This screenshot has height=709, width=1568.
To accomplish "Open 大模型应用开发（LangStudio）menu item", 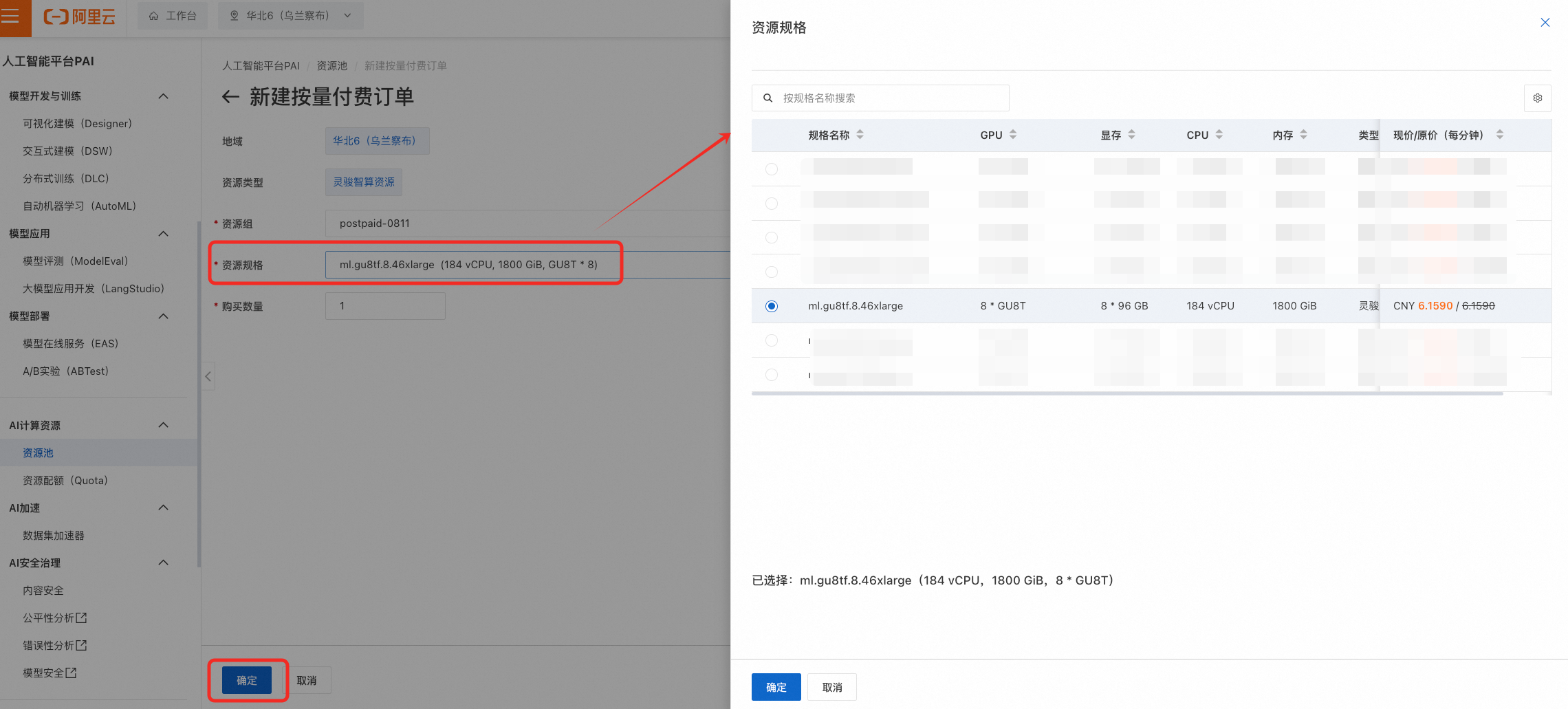I will tap(94, 289).
